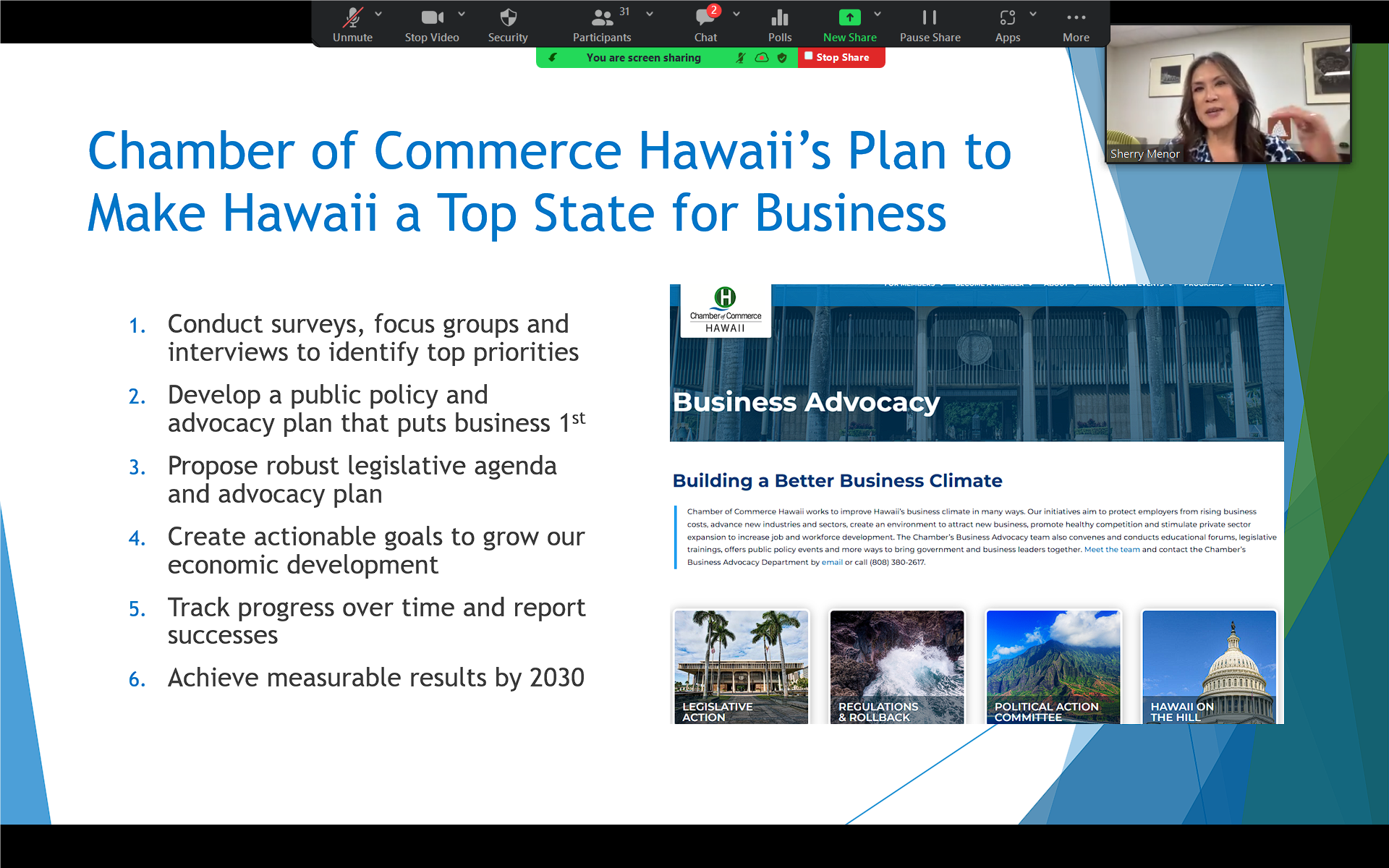Click the Legislative Action thumbnail
Image resolution: width=1389 pixels, height=868 pixels.
741,666
